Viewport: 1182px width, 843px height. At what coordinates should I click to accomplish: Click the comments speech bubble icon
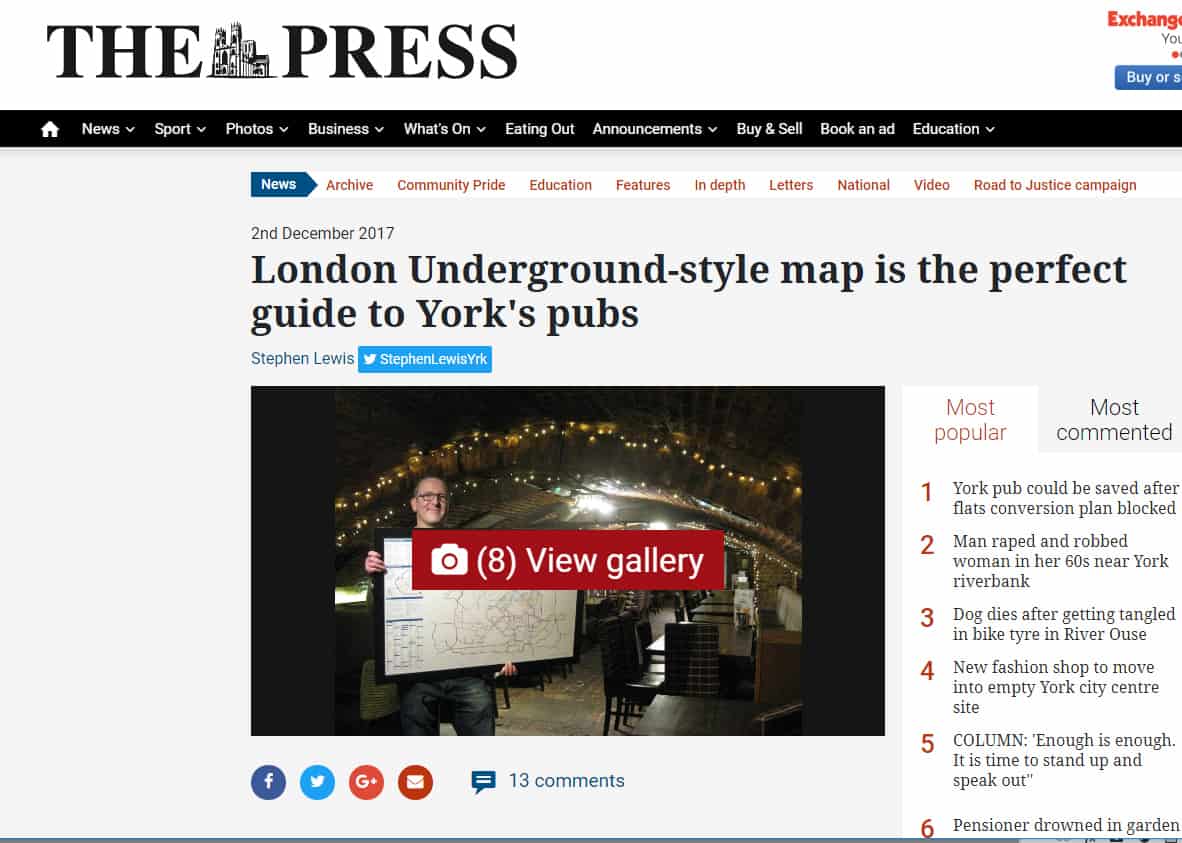coord(483,782)
